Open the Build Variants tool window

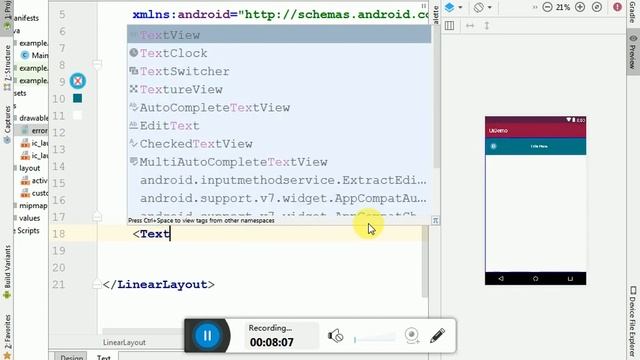pyautogui.click(x=7, y=273)
